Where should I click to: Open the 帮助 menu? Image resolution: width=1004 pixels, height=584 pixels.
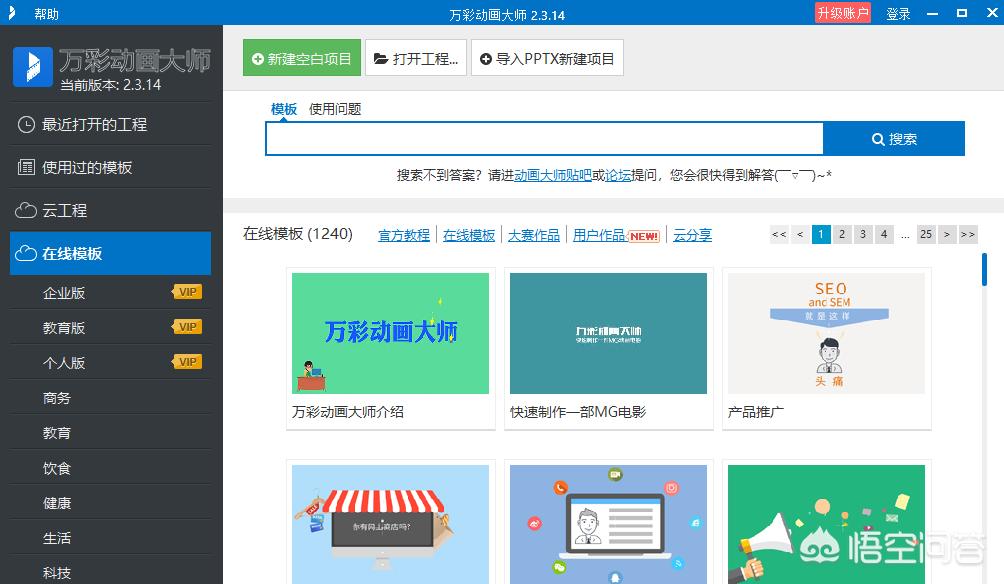(x=46, y=13)
